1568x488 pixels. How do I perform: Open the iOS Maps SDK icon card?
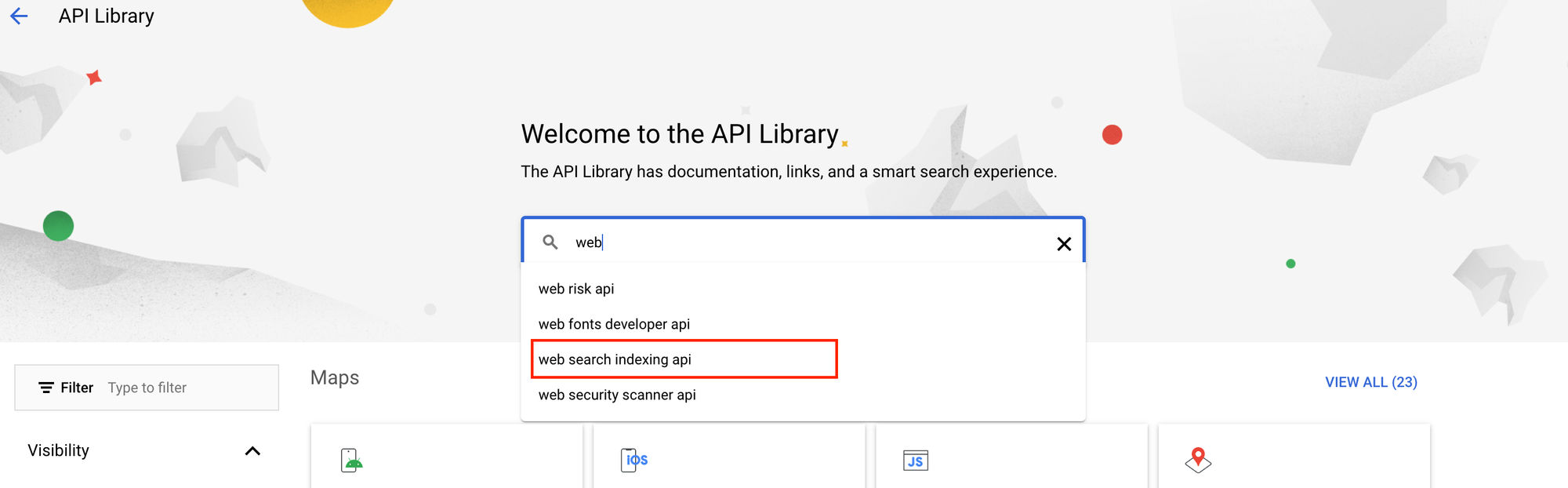pyautogui.click(x=634, y=460)
